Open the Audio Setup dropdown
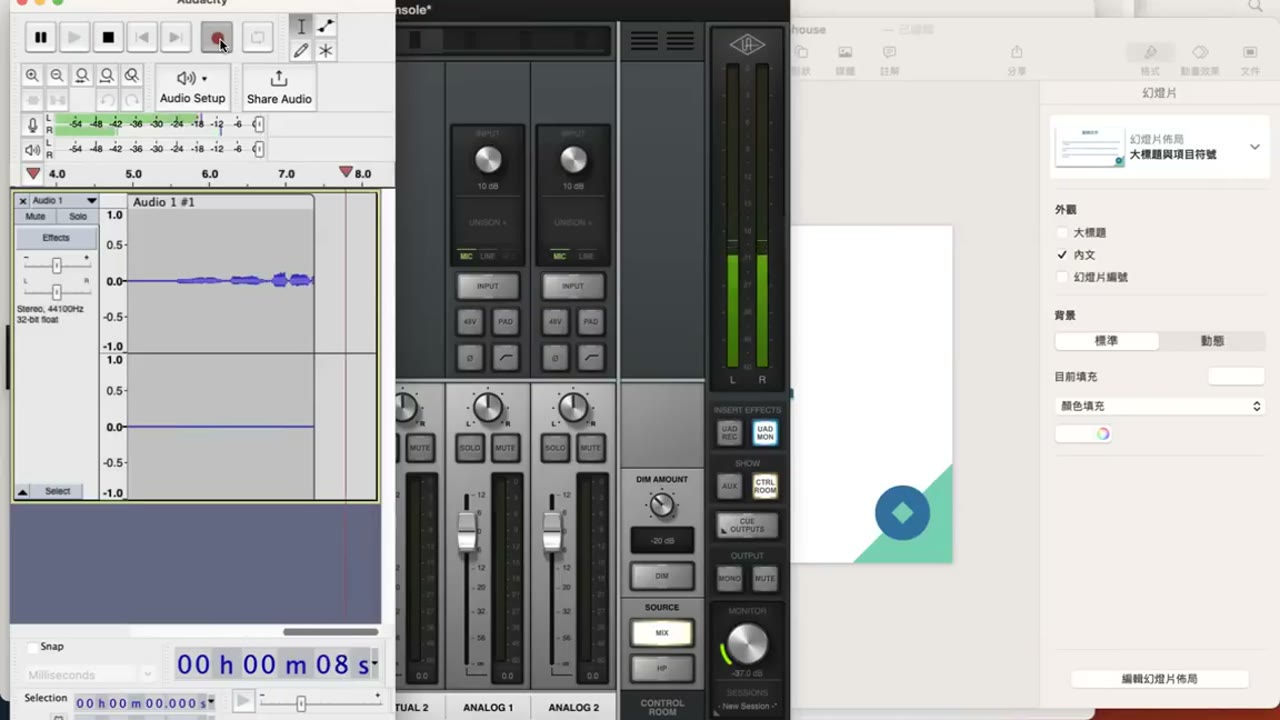The height and width of the screenshot is (720, 1280). [192, 87]
